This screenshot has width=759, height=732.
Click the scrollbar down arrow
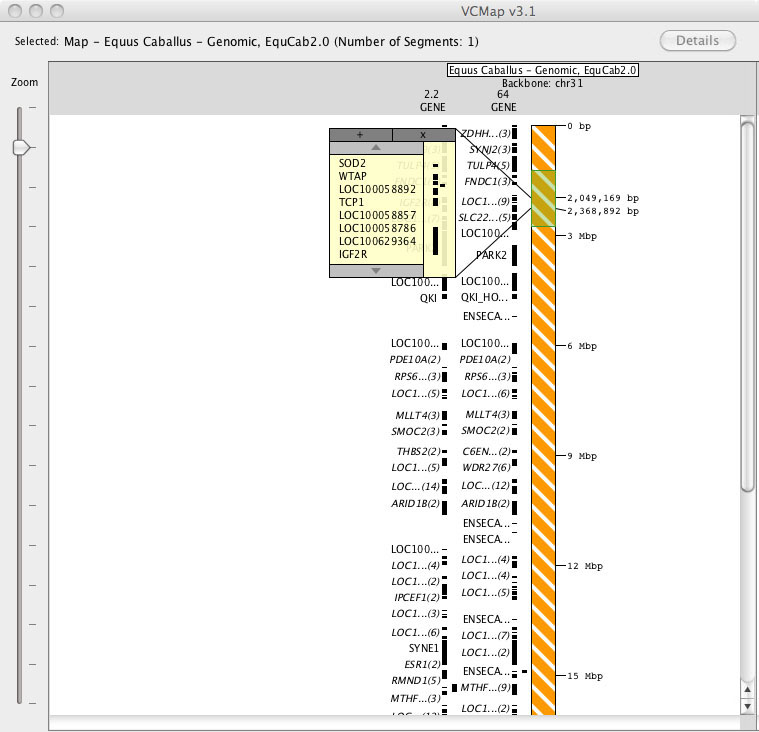(747, 707)
